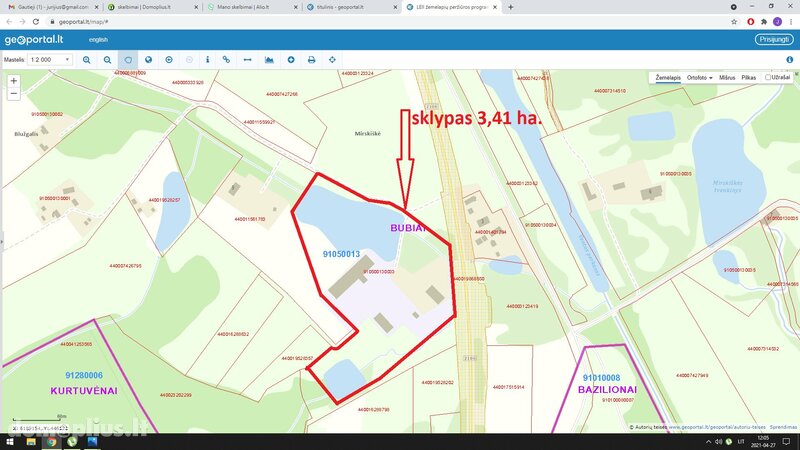Image resolution: width=800 pixels, height=450 pixels.
Task: Bookmark this page with star icon
Action: [x=734, y=21]
